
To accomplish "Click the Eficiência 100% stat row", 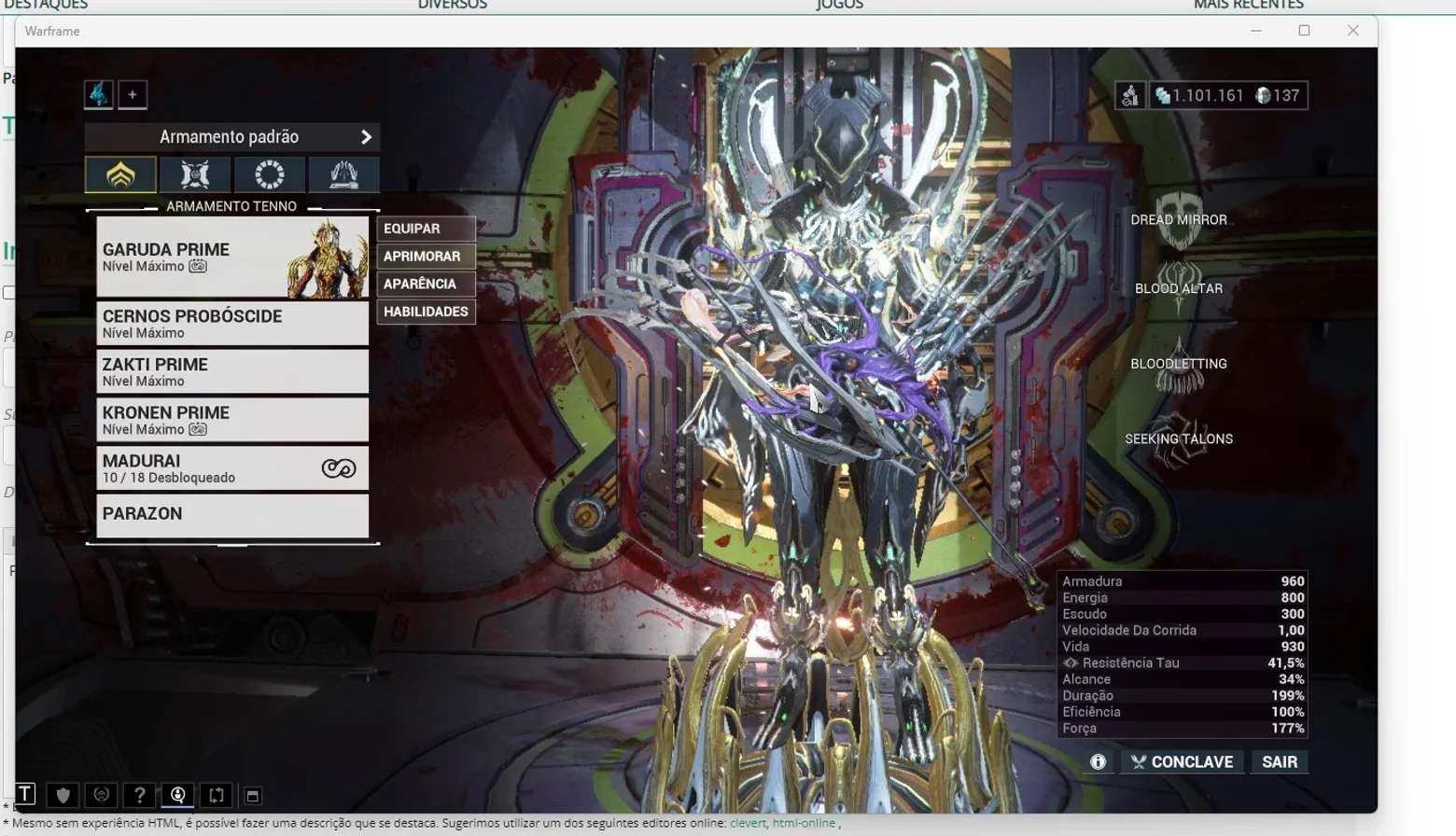I will [x=1183, y=712].
